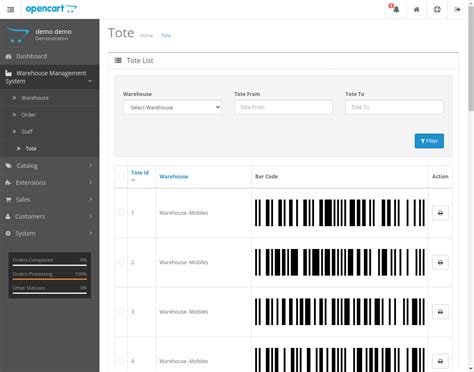
Task: Click the Orders Completed progress bar
Action: coord(50,265)
